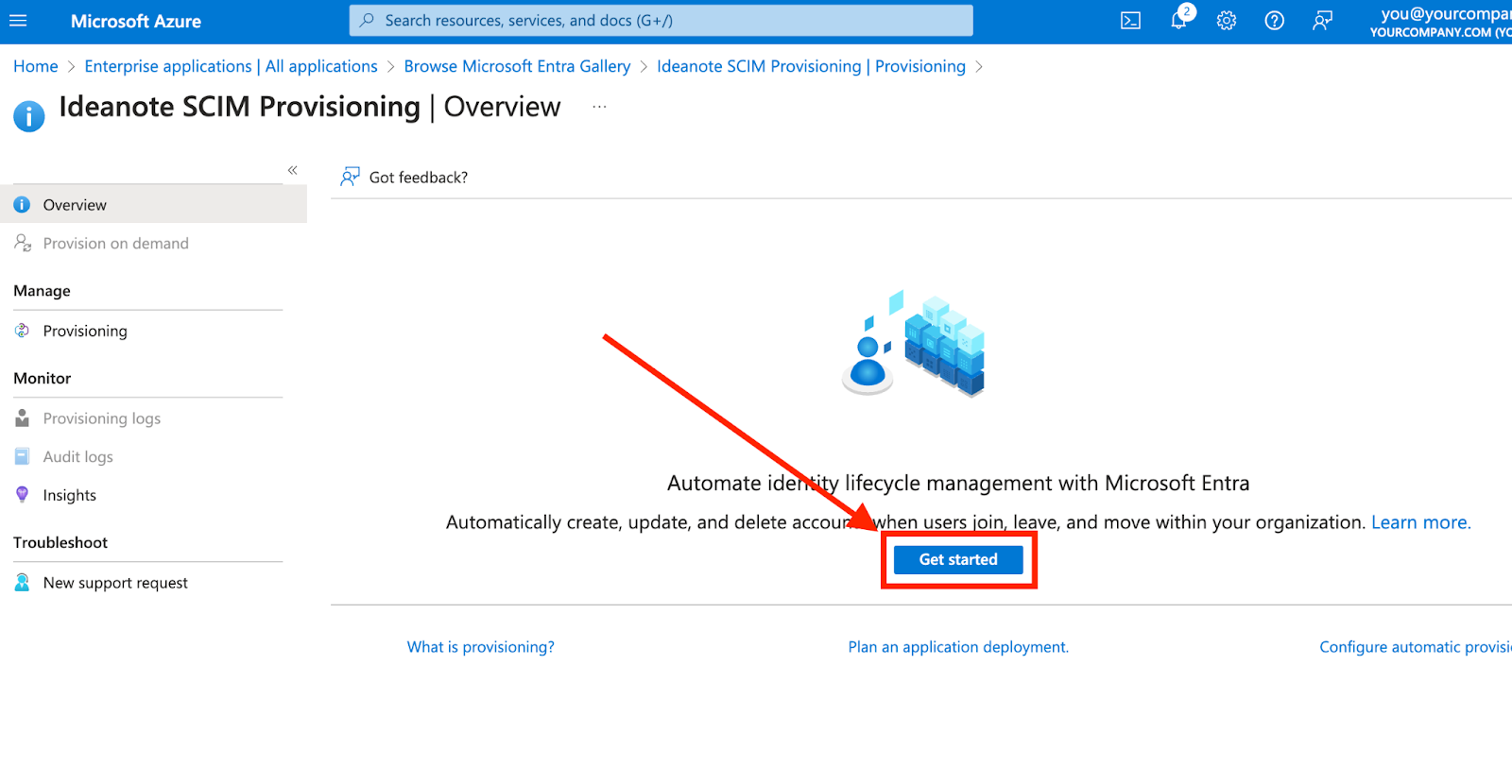Click the Overview info icon in sidebar
The image size is (1512, 784).
point(22,205)
